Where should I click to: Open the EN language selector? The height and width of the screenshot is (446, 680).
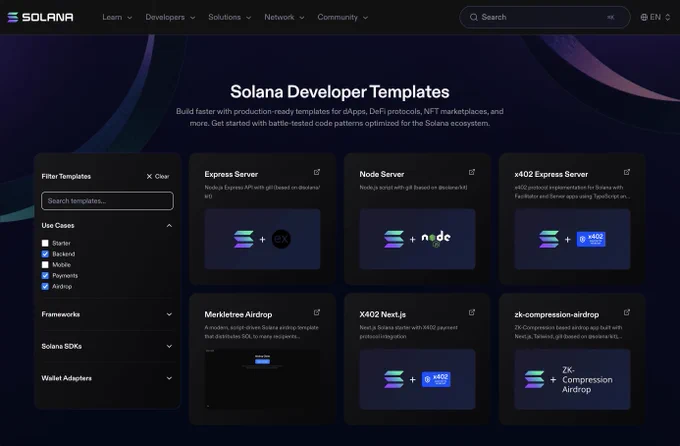point(655,17)
